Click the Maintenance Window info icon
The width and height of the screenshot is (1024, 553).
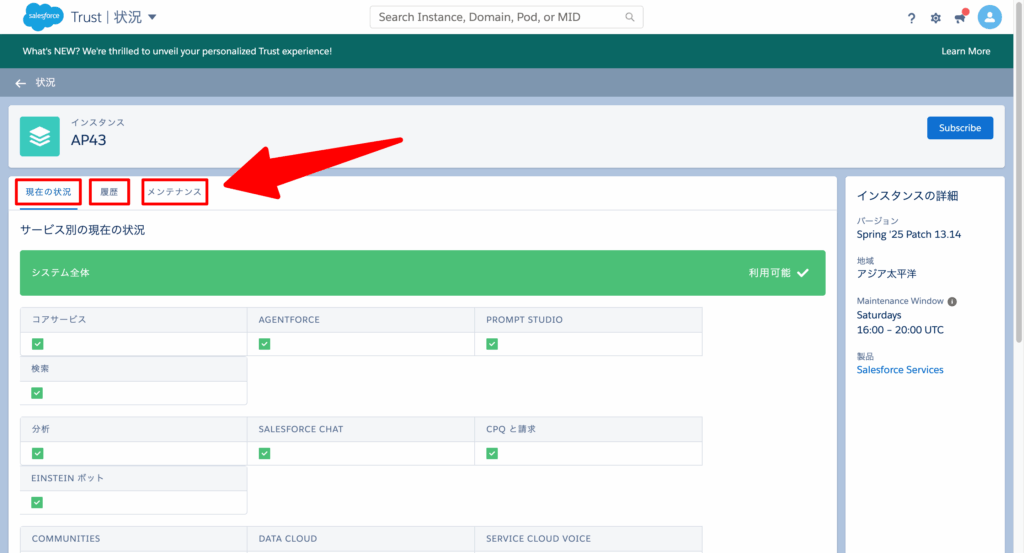click(952, 302)
